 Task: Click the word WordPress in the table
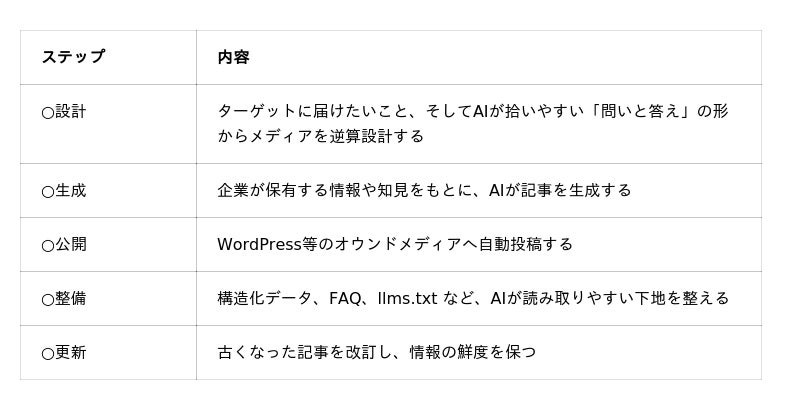point(259,245)
